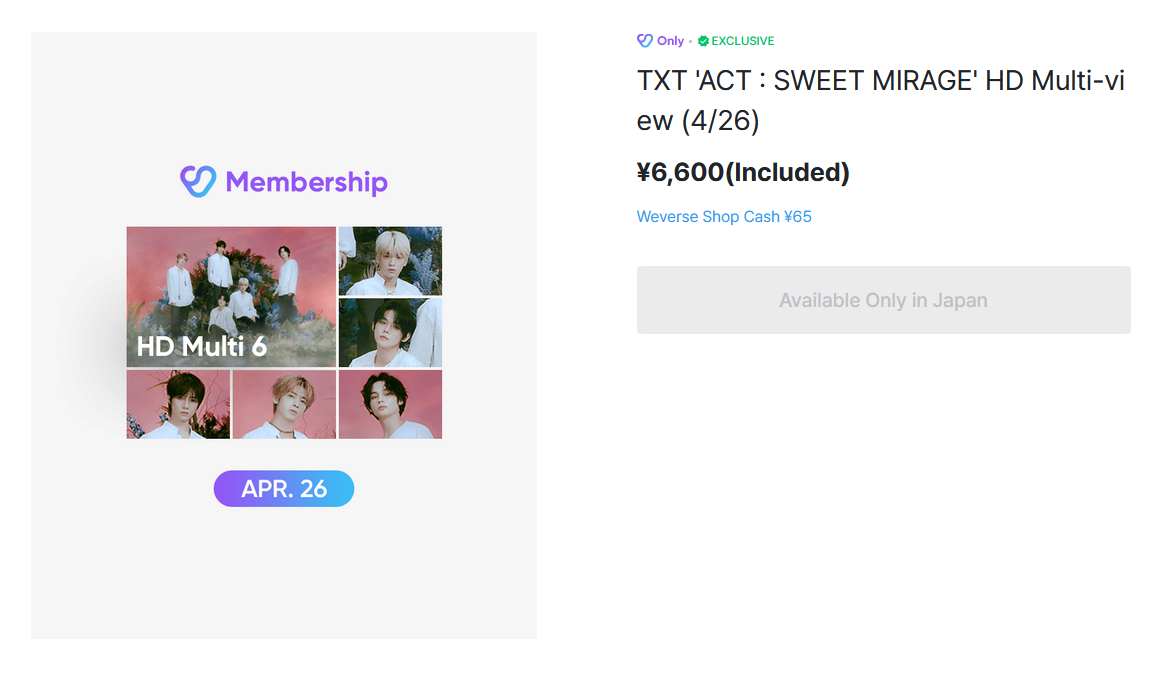Open the bottom-right member photo in collage
The height and width of the screenshot is (697, 1161).
[390, 405]
